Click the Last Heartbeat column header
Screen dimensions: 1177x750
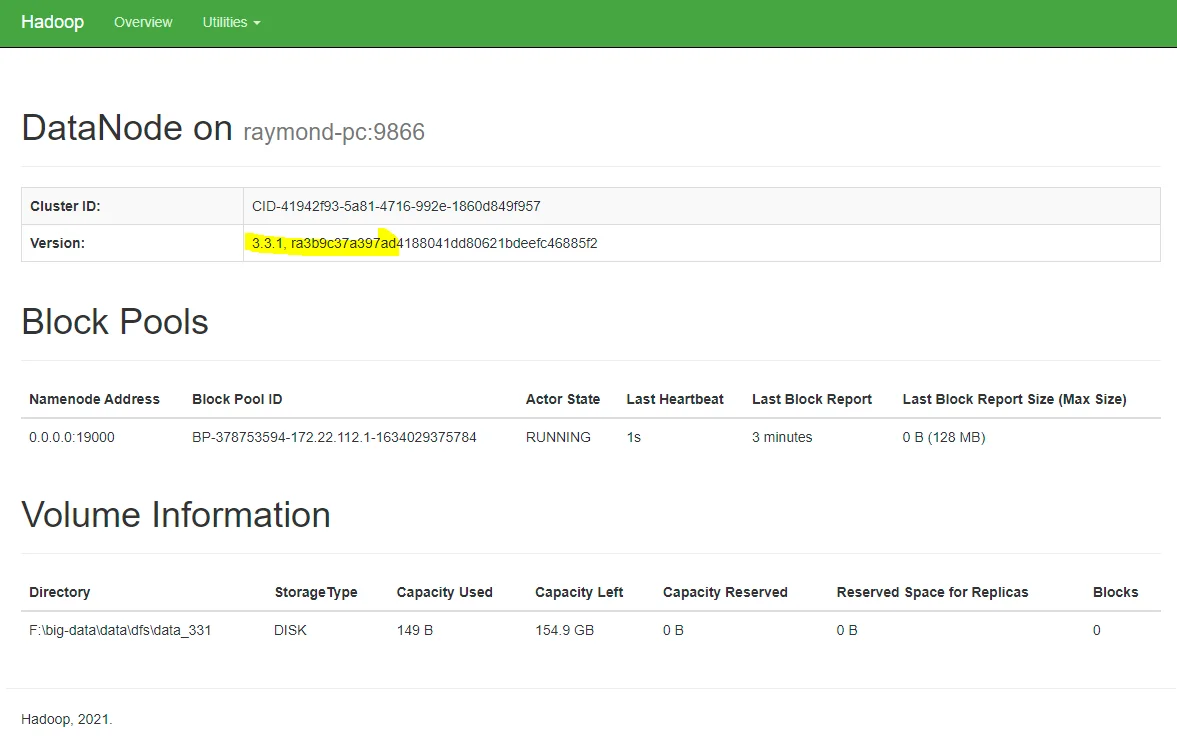(x=675, y=399)
